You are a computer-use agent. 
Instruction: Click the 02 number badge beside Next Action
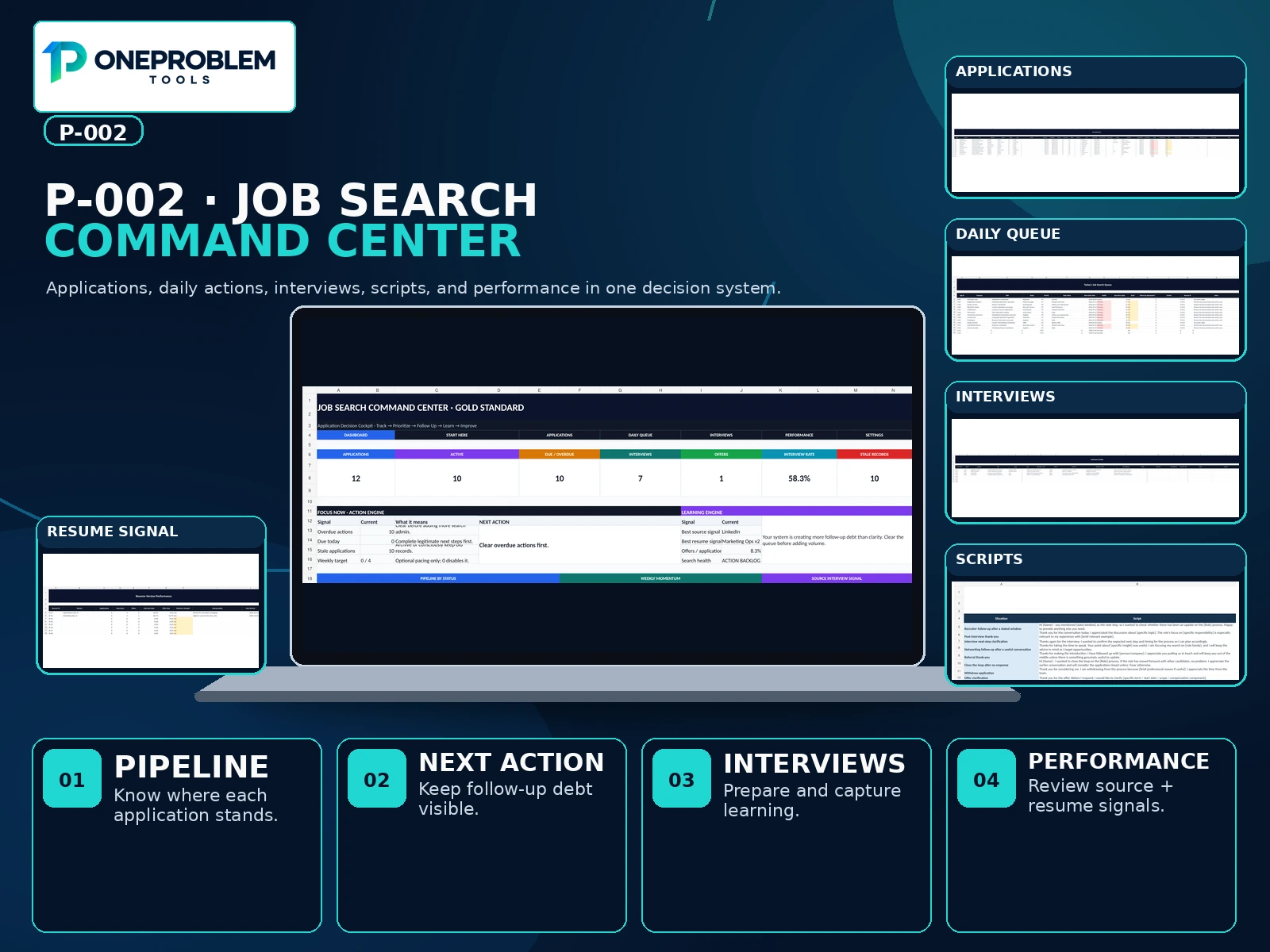[377, 779]
